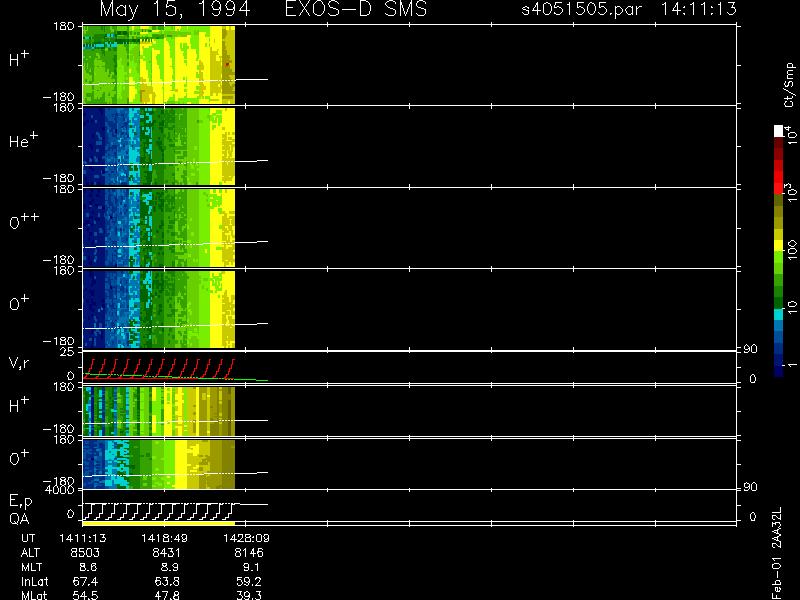Click the "EXOS-D SMS" instrument title

[x=356, y=9]
